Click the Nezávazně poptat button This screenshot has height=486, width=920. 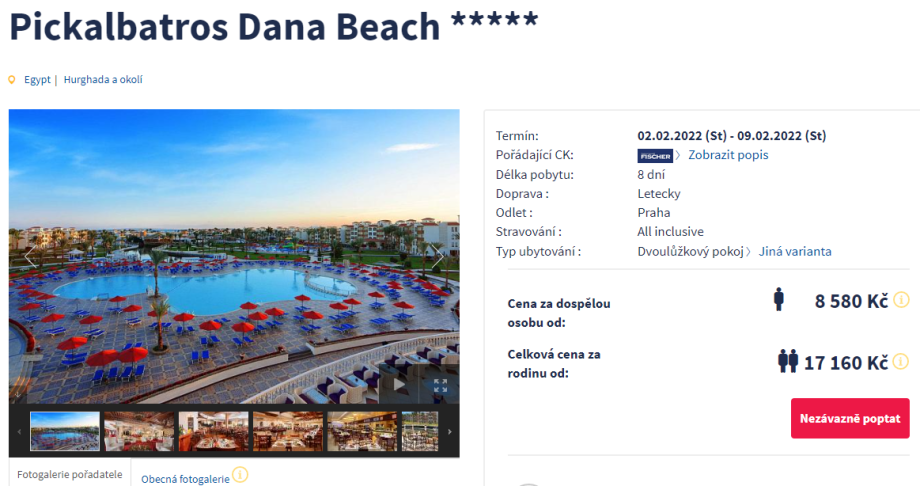[850, 418]
